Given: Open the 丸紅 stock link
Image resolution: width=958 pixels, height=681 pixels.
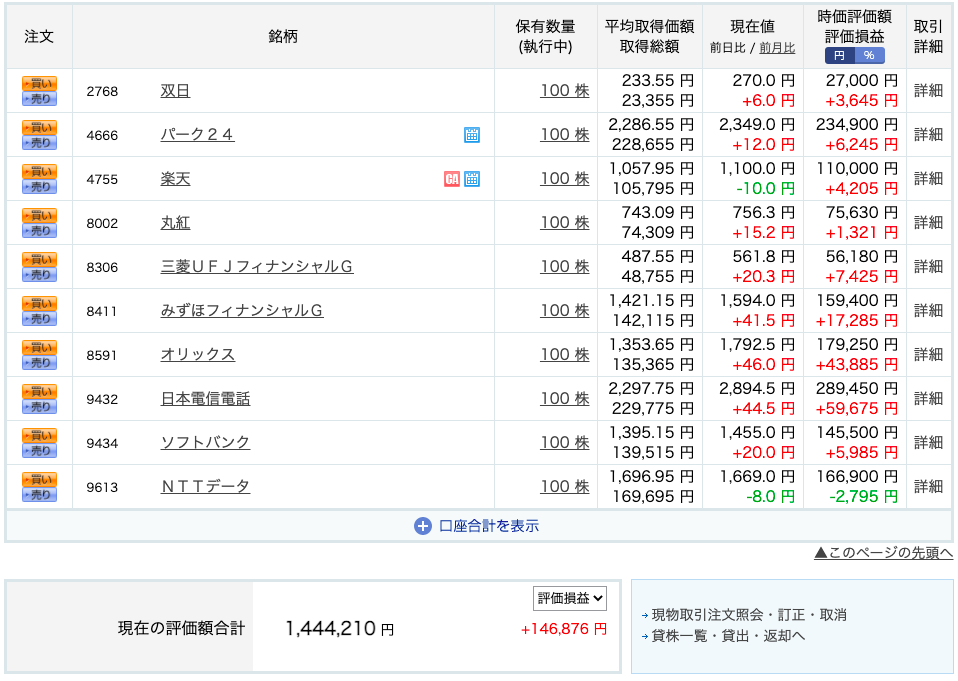Looking at the screenshot, I should 175,223.
